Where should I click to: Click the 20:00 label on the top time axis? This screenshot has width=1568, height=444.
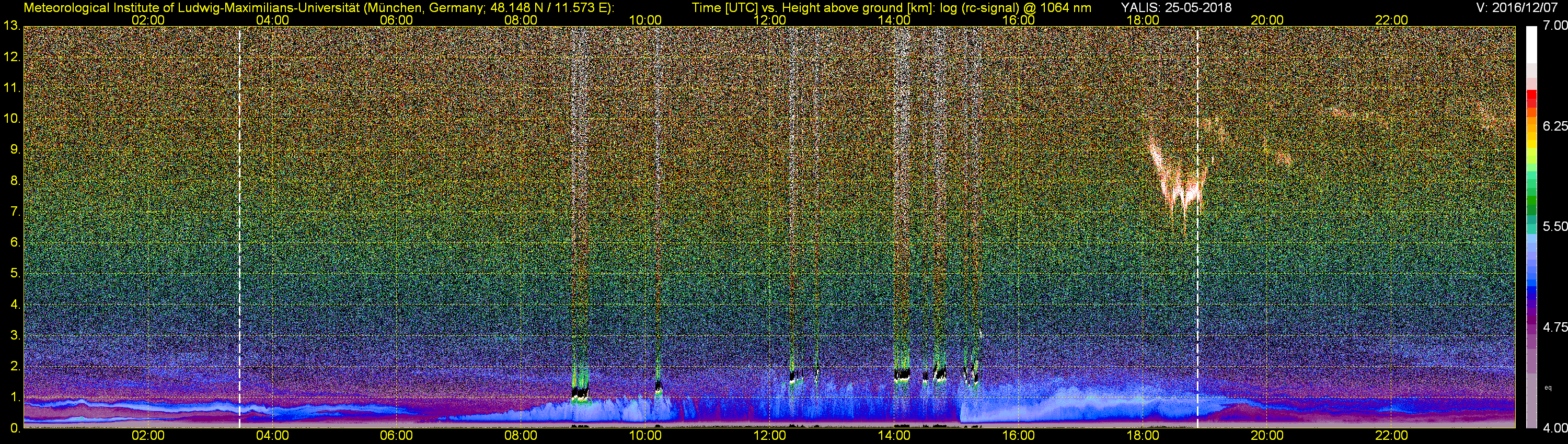[x=1267, y=20]
